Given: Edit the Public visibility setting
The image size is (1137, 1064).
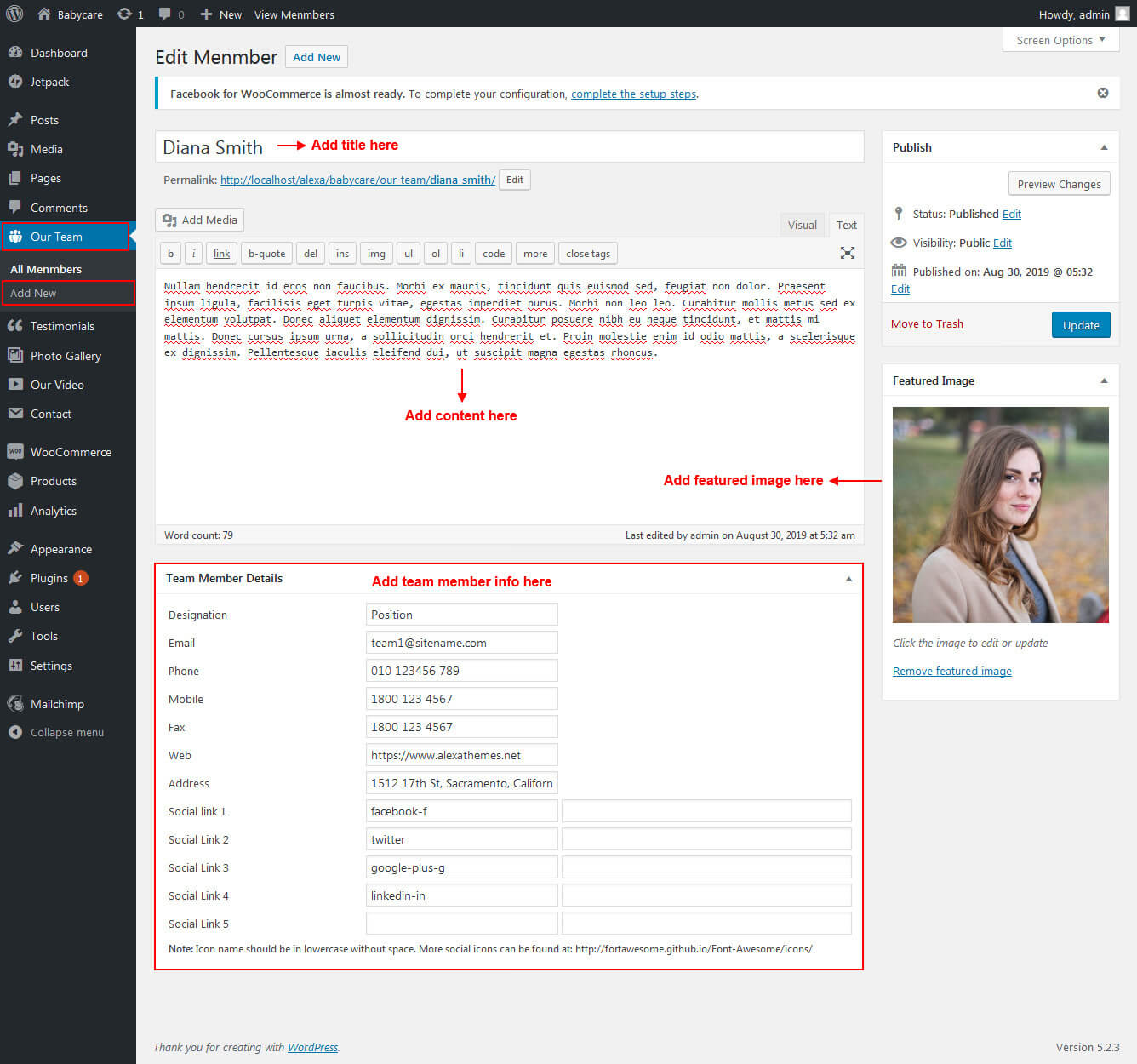Looking at the screenshot, I should pyautogui.click(x=1003, y=243).
